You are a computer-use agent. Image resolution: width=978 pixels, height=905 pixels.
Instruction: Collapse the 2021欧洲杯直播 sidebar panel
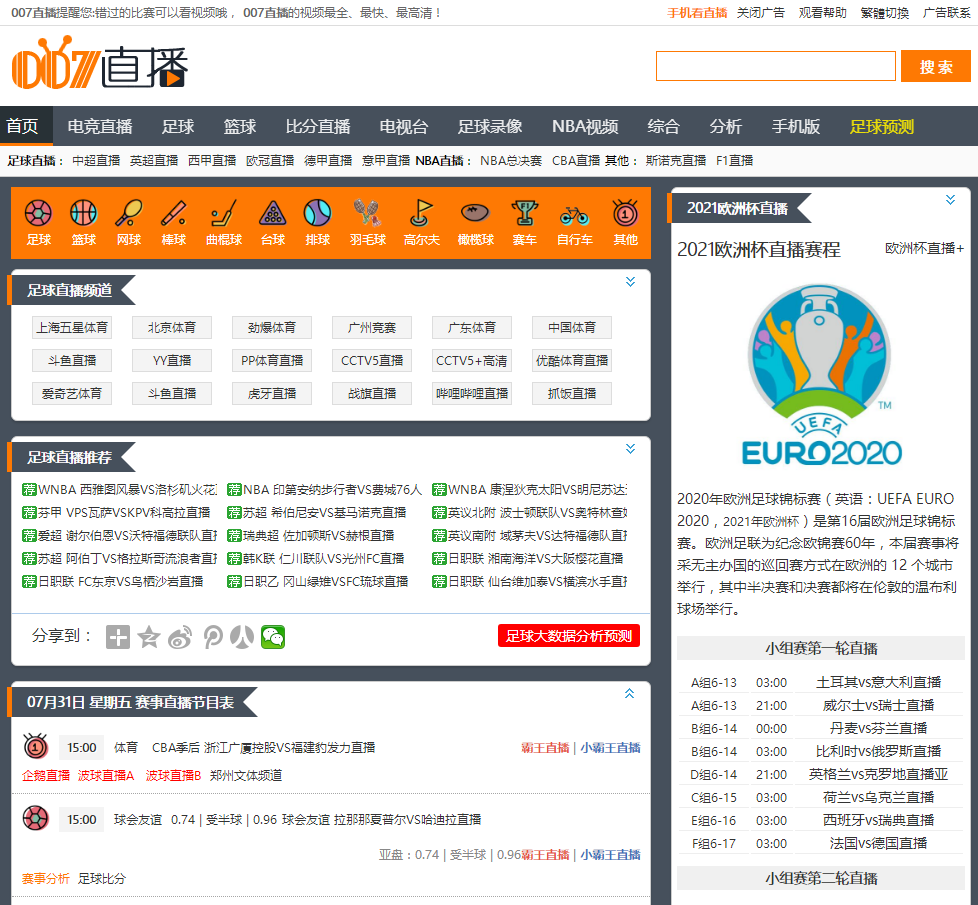(x=951, y=200)
